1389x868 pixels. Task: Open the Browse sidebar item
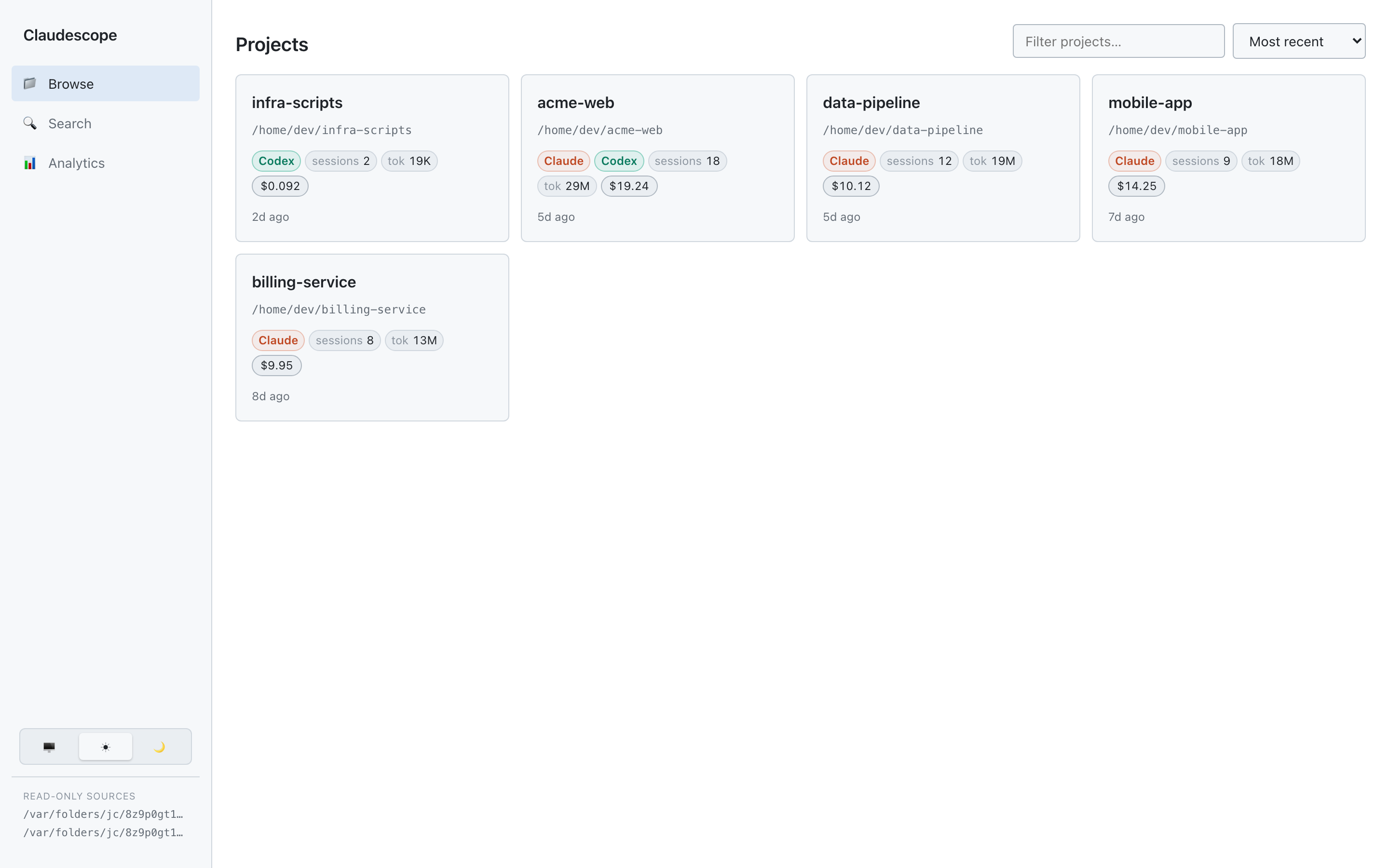pyautogui.click(x=106, y=84)
